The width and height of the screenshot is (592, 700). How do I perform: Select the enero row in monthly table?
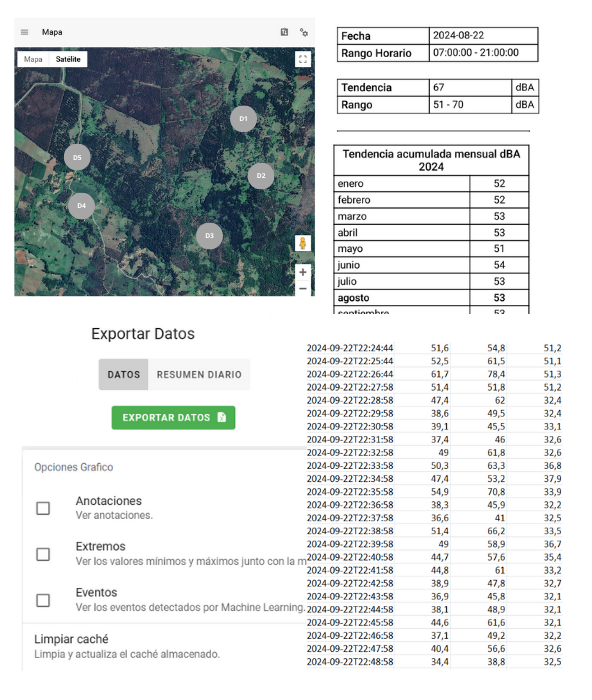click(x=431, y=183)
